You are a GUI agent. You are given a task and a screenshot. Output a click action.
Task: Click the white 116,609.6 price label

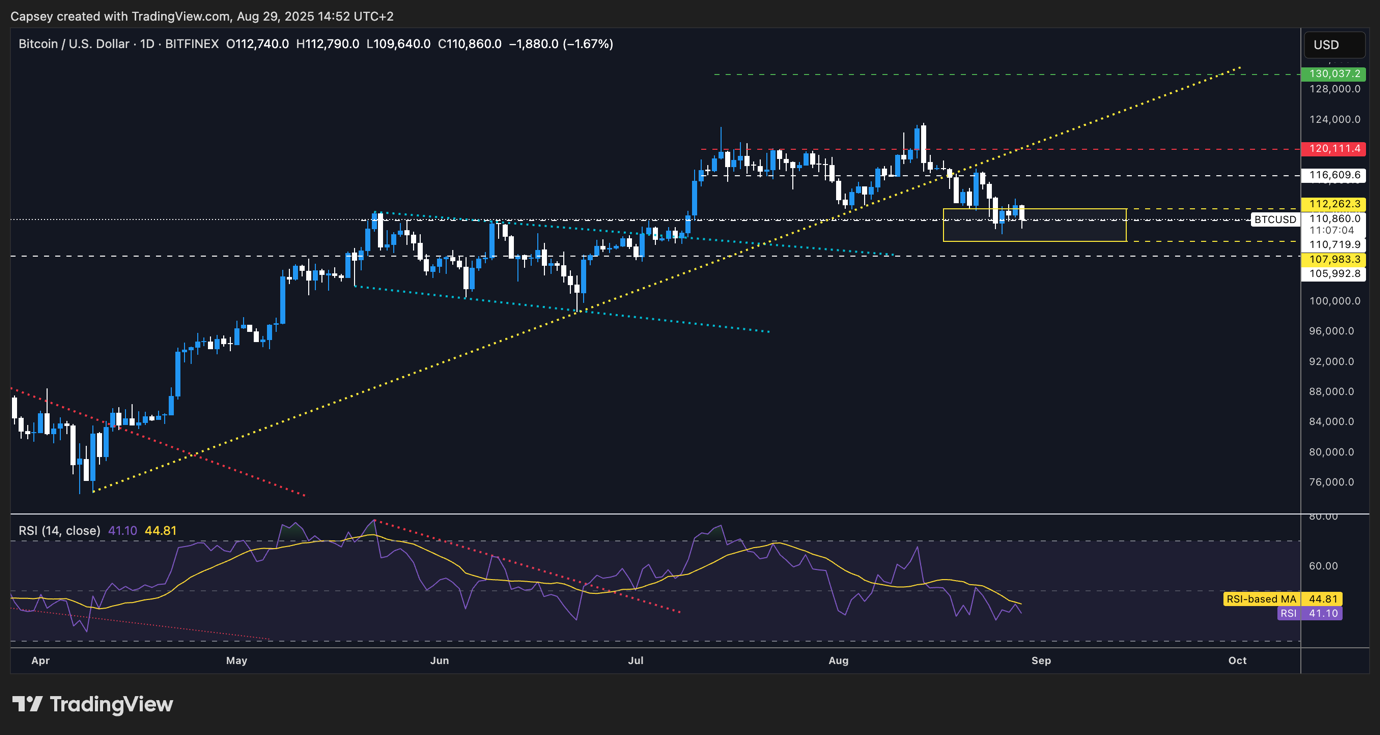coord(1332,174)
